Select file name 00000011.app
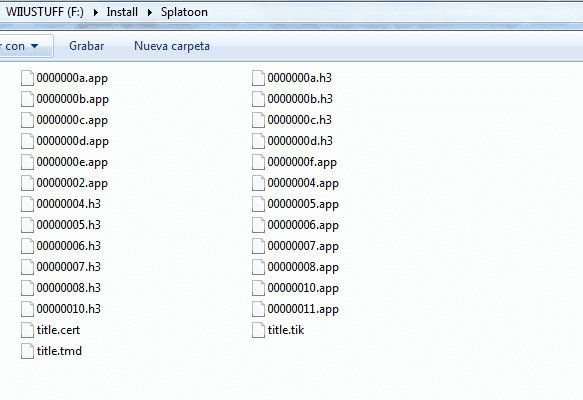Screen dimensions: 583x400 [303, 309]
